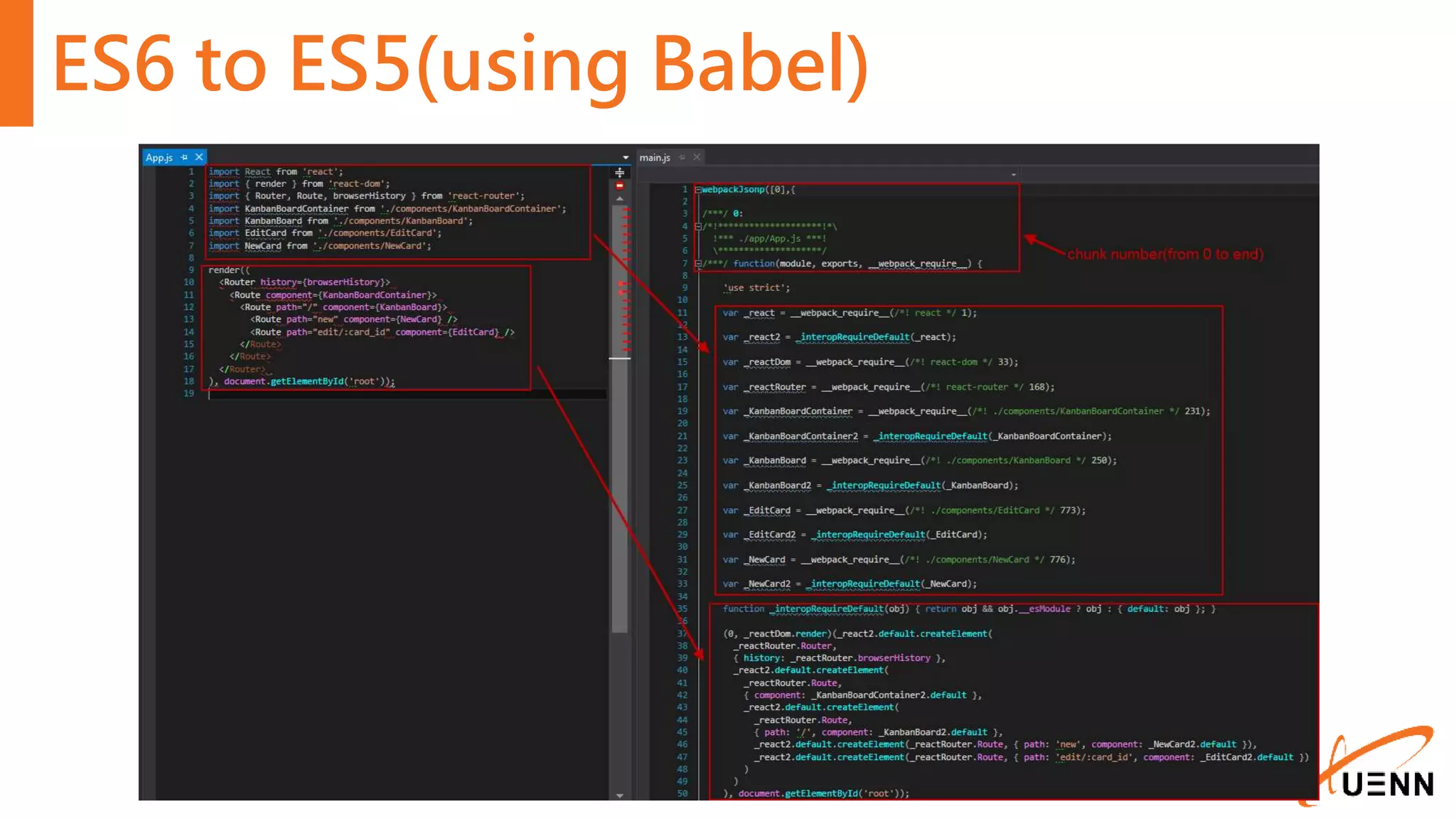Close the main.js tab
Viewport: 1456px width, 819px height.
697,157
